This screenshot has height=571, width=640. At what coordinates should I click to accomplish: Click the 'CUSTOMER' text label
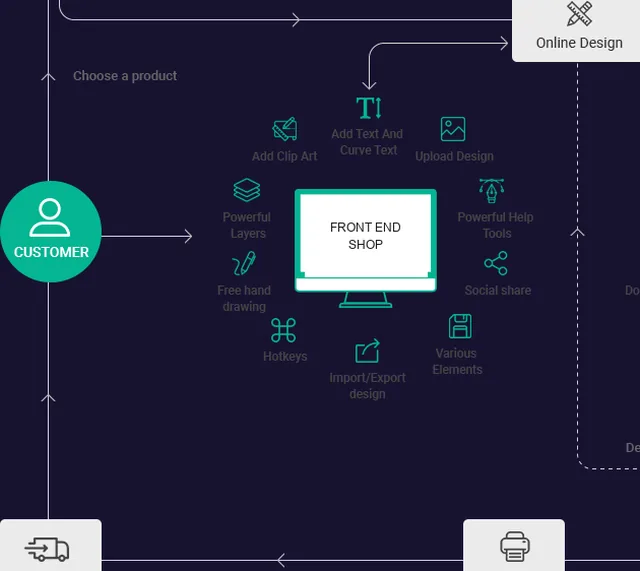click(x=51, y=252)
